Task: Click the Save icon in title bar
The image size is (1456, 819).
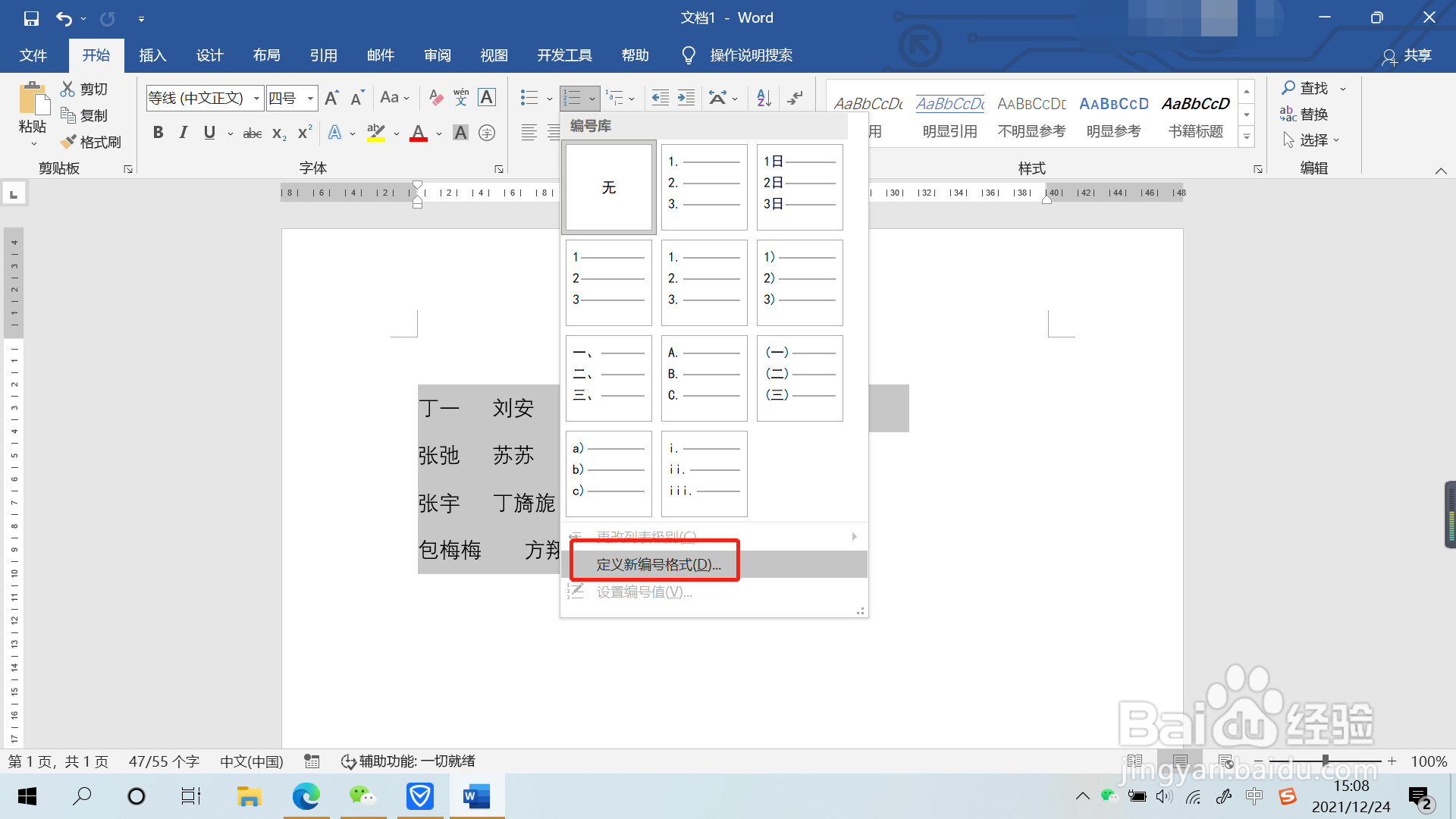Action: (x=31, y=18)
